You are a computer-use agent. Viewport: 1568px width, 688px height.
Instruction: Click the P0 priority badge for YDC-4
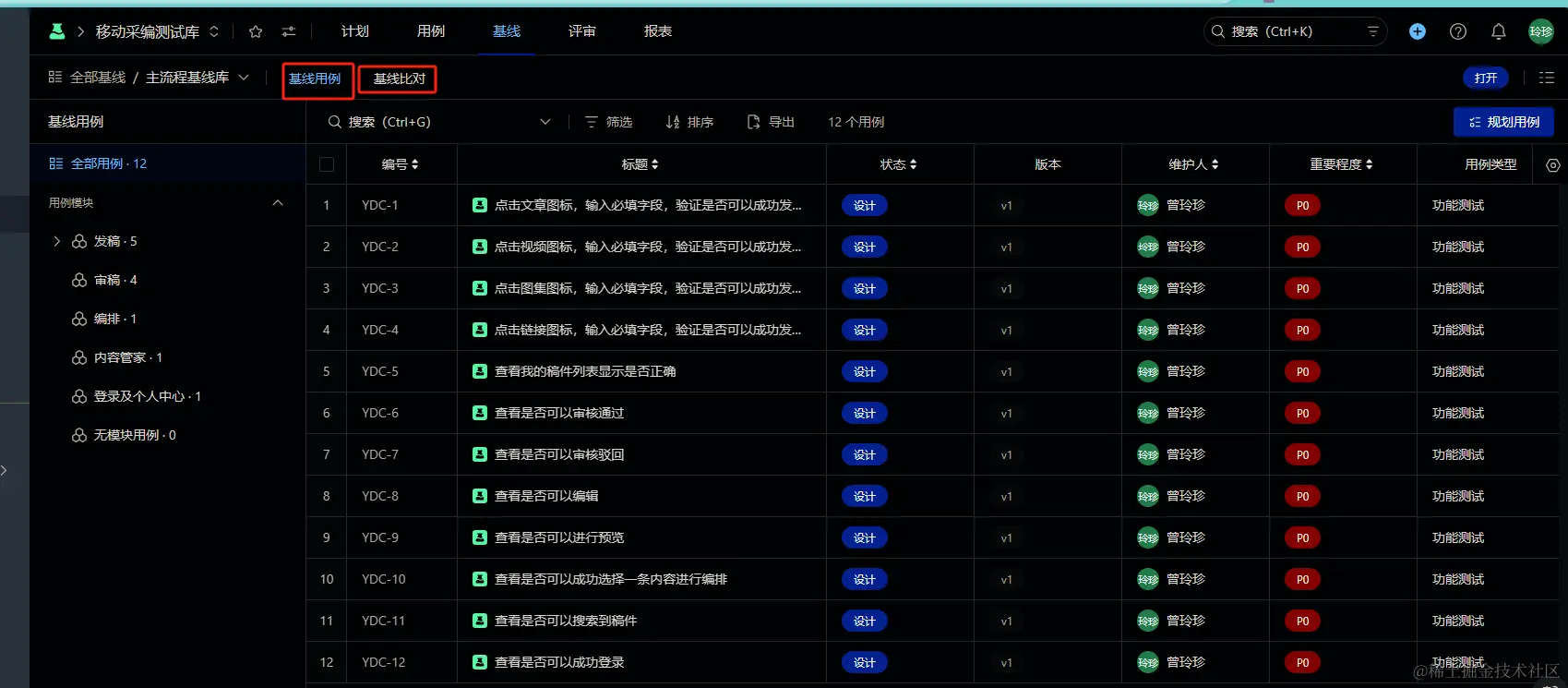[x=1302, y=330]
